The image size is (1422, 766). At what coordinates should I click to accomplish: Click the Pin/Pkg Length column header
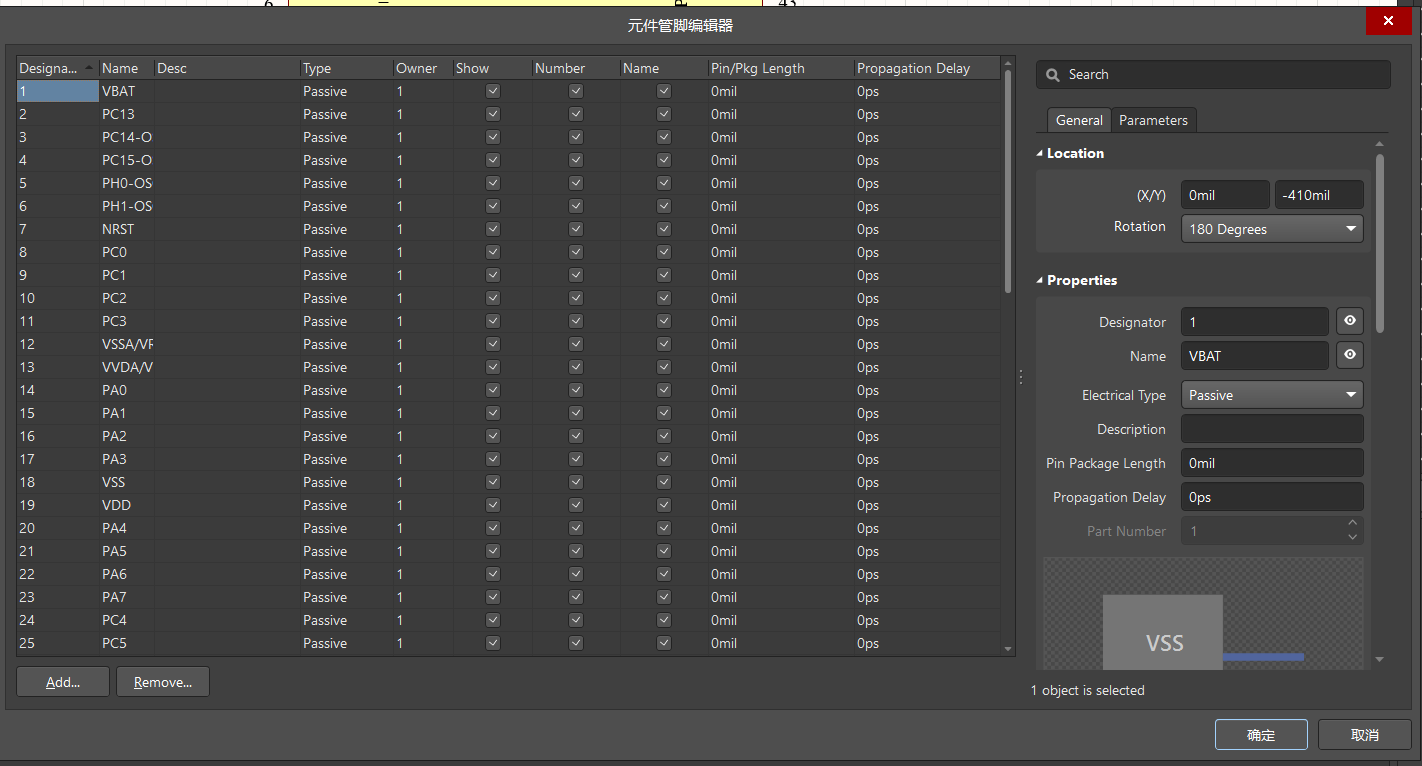click(781, 68)
